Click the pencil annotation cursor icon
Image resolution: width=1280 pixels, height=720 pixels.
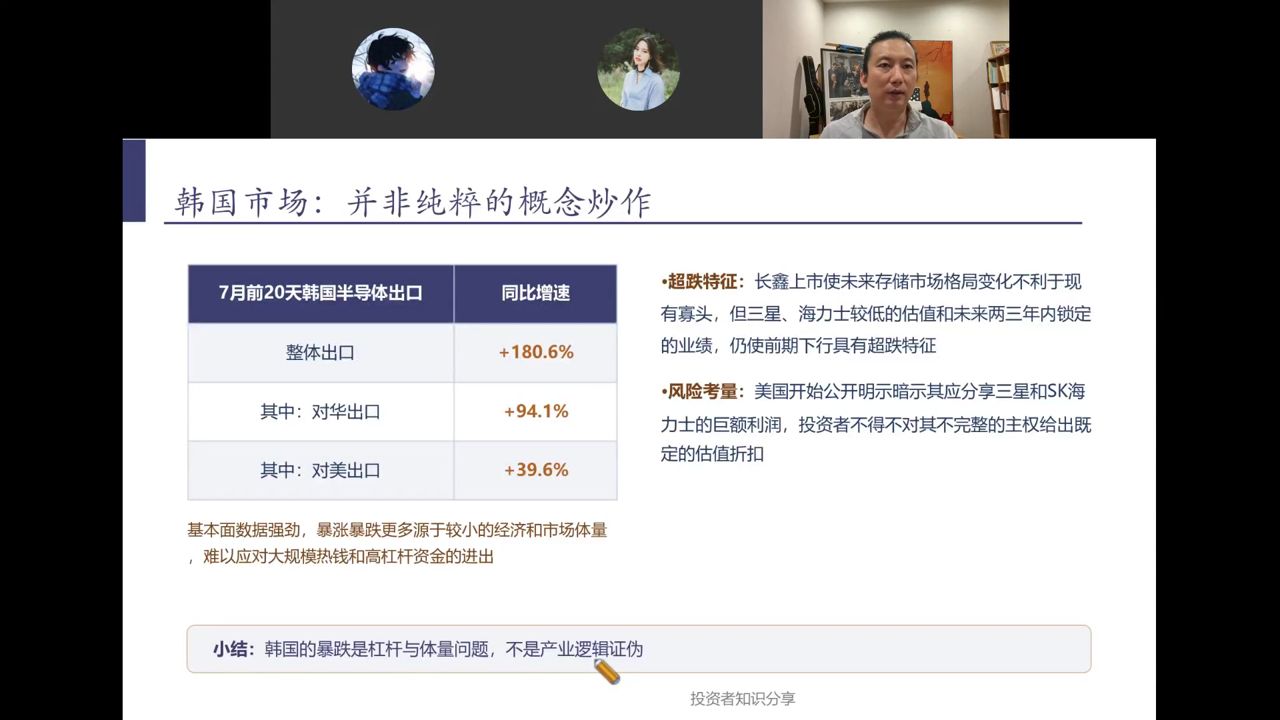[x=607, y=671]
